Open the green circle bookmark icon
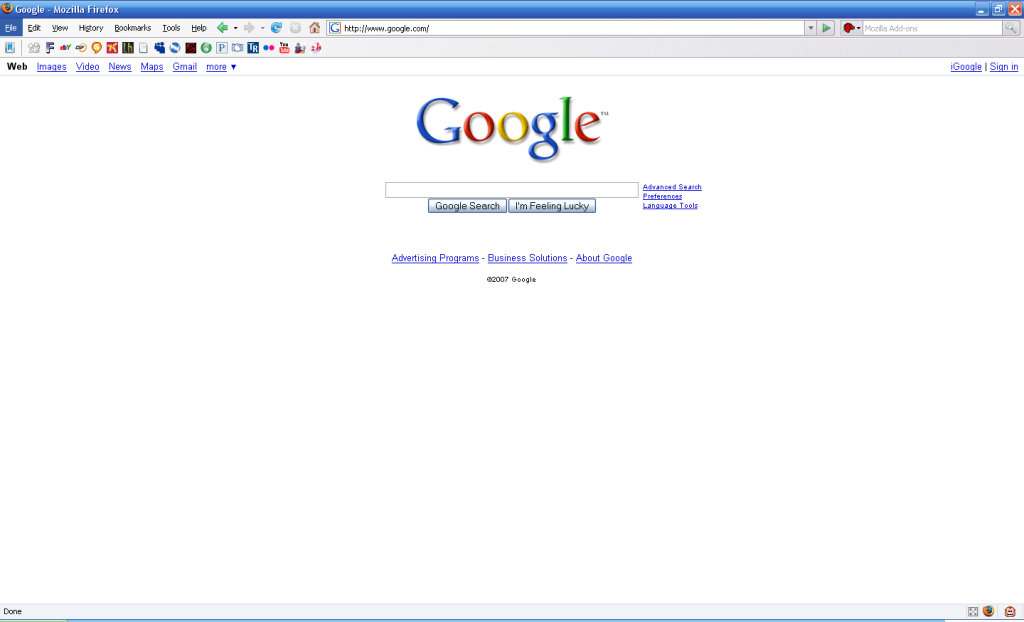 click(x=206, y=48)
